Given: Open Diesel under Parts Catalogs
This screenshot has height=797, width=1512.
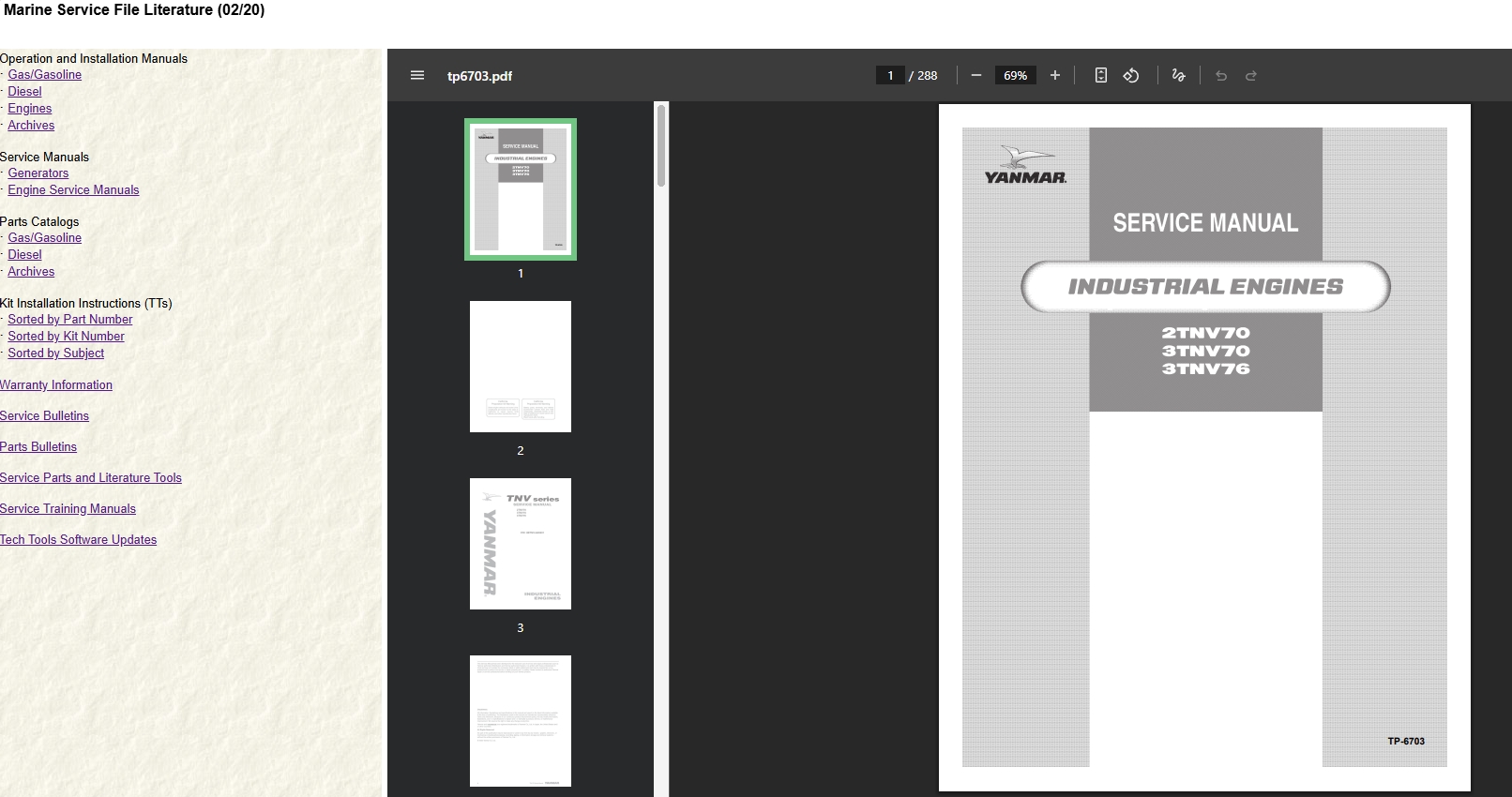Looking at the screenshot, I should pyautogui.click(x=24, y=255).
